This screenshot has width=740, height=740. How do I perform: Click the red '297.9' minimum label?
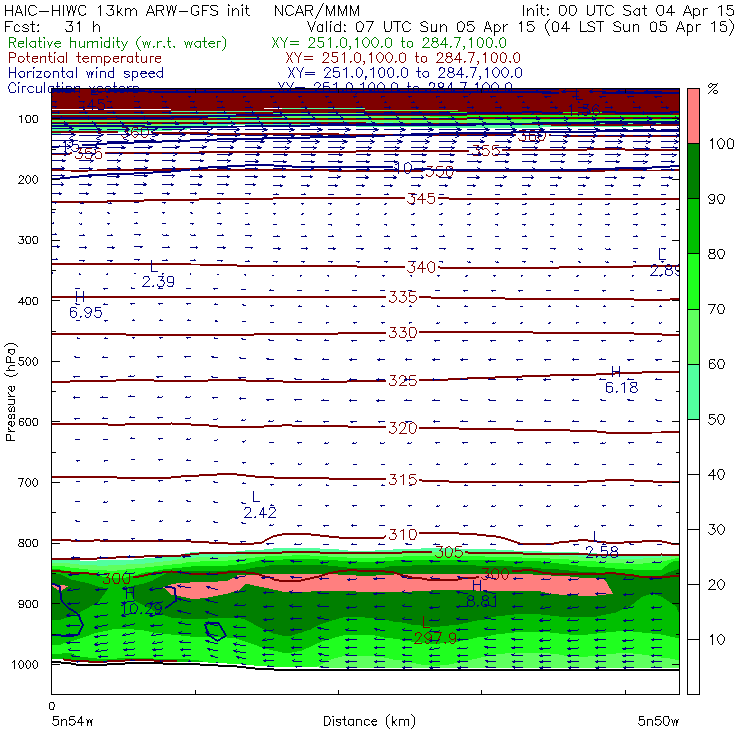[x=435, y=639]
